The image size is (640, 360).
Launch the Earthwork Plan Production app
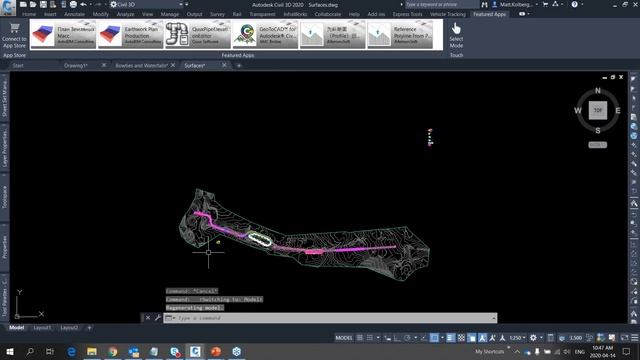(131, 35)
